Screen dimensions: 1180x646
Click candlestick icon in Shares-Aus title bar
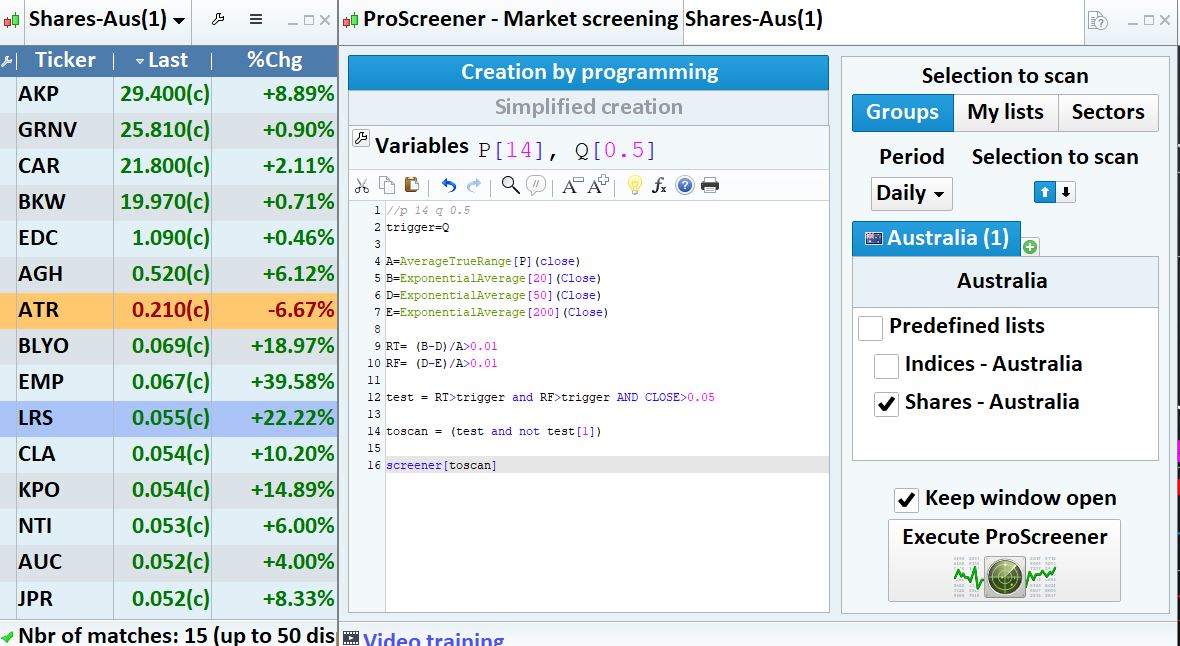pos(11,20)
